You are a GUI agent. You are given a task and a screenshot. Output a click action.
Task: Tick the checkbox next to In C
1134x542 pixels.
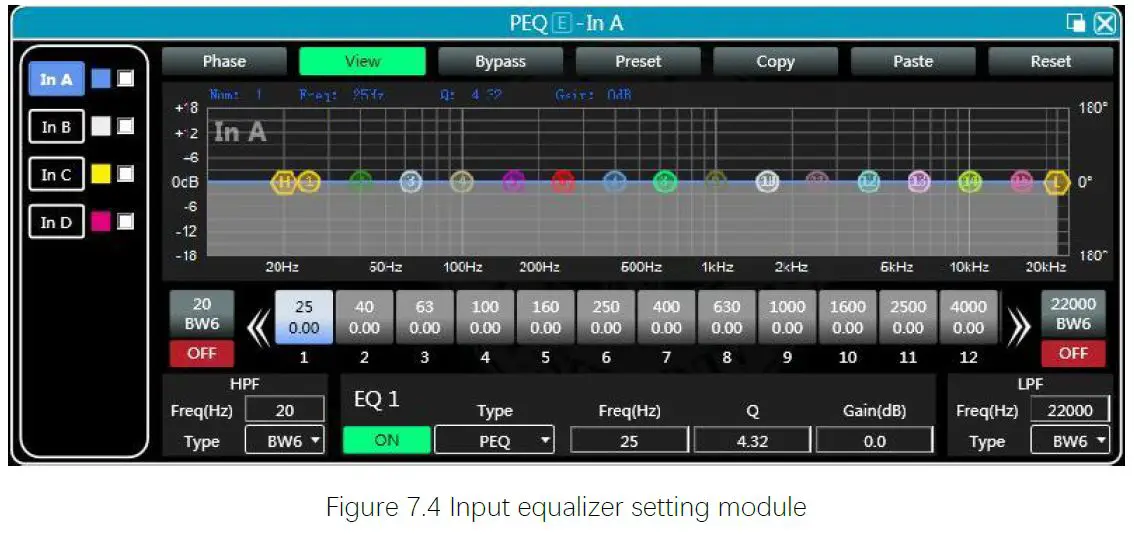click(x=126, y=174)
